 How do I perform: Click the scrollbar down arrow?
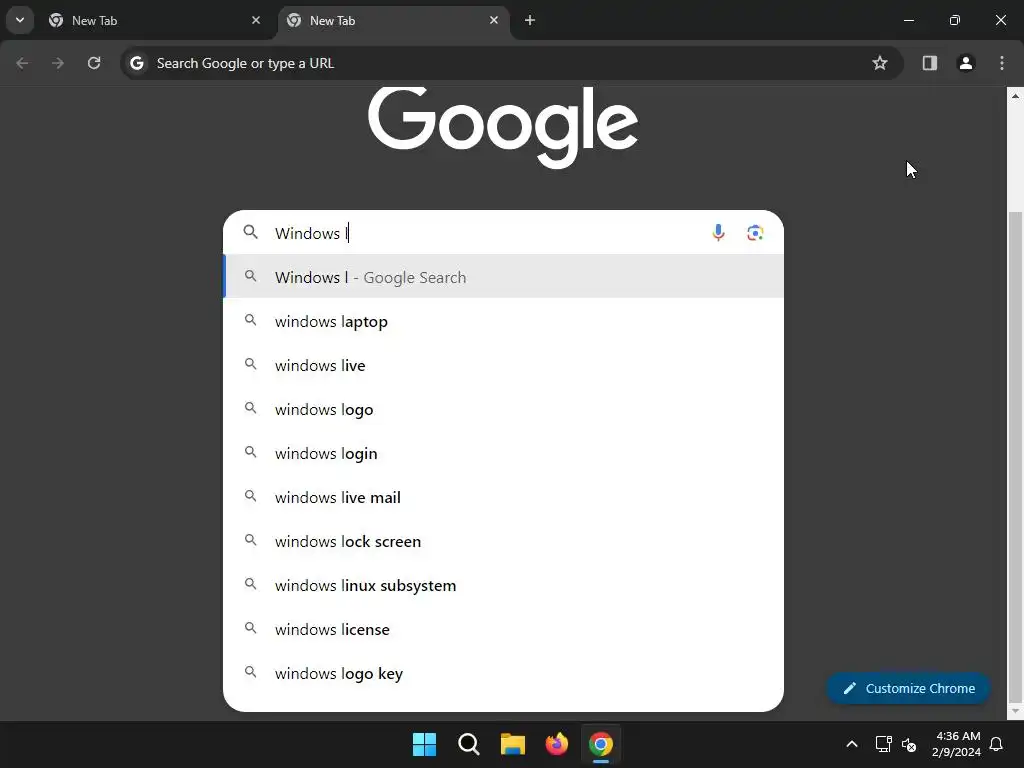click(x=1015, y=711)
